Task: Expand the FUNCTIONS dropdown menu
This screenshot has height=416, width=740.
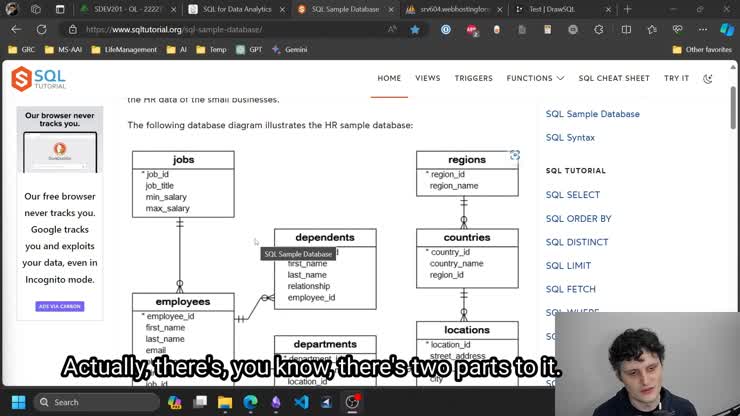Action: [x=535, y=78]
